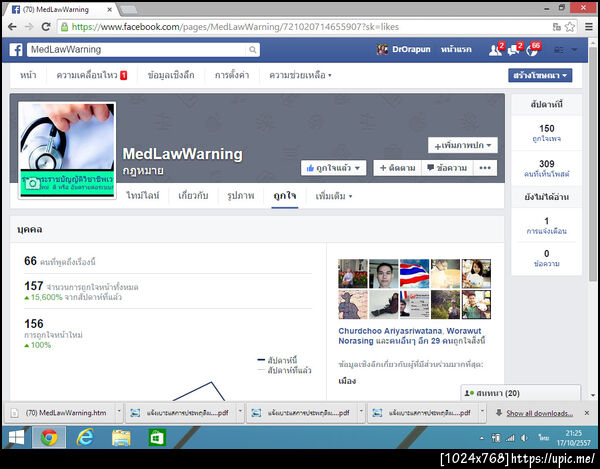Image resolution: width=600 pixels, height=469 pixels.
Task: Click 0 ข้อความ messages sidebar link
Action: (x=546, y=258)
